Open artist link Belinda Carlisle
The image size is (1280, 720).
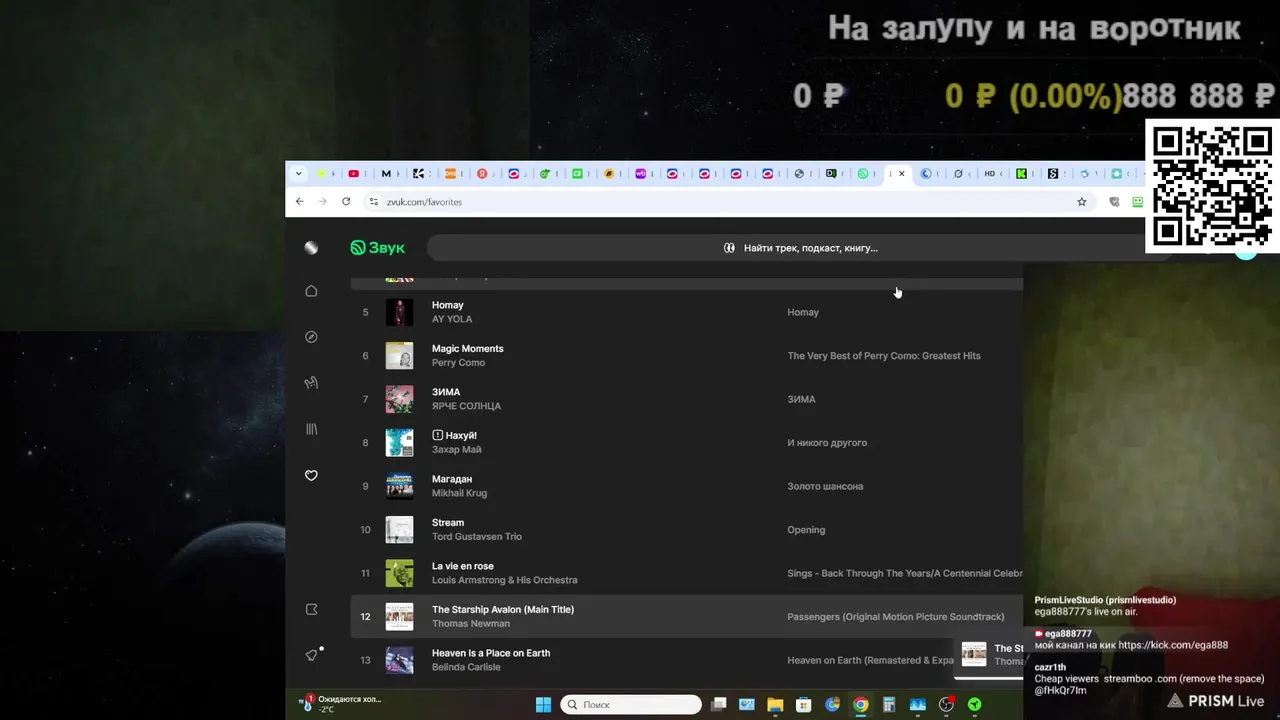(x=466, y=667)
